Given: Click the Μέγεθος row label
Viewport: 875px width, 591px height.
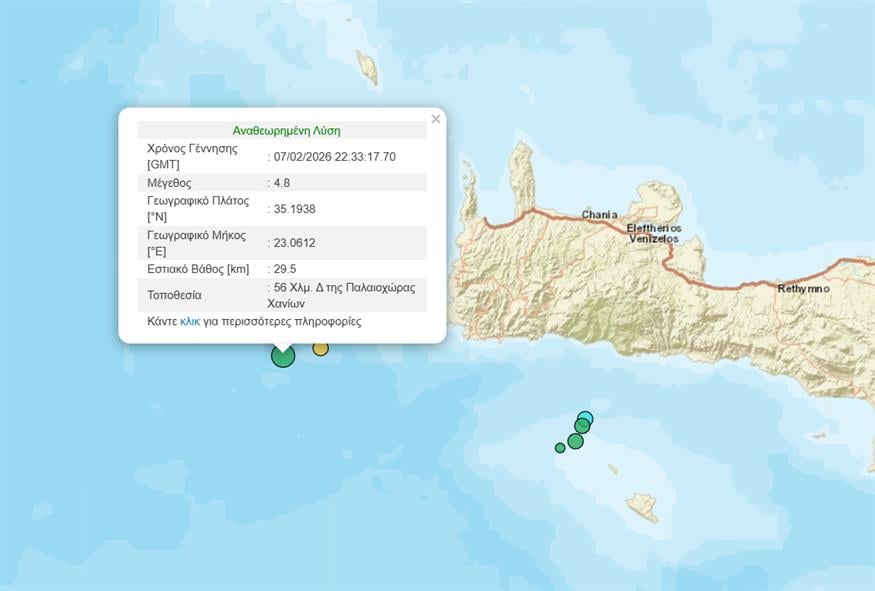Looking at the screenshot, I should coord(169,183).
